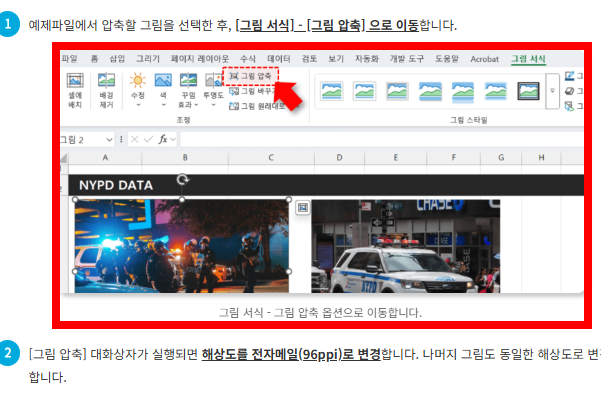Select column B header
The image size is (601, 398).
[185, 158]
